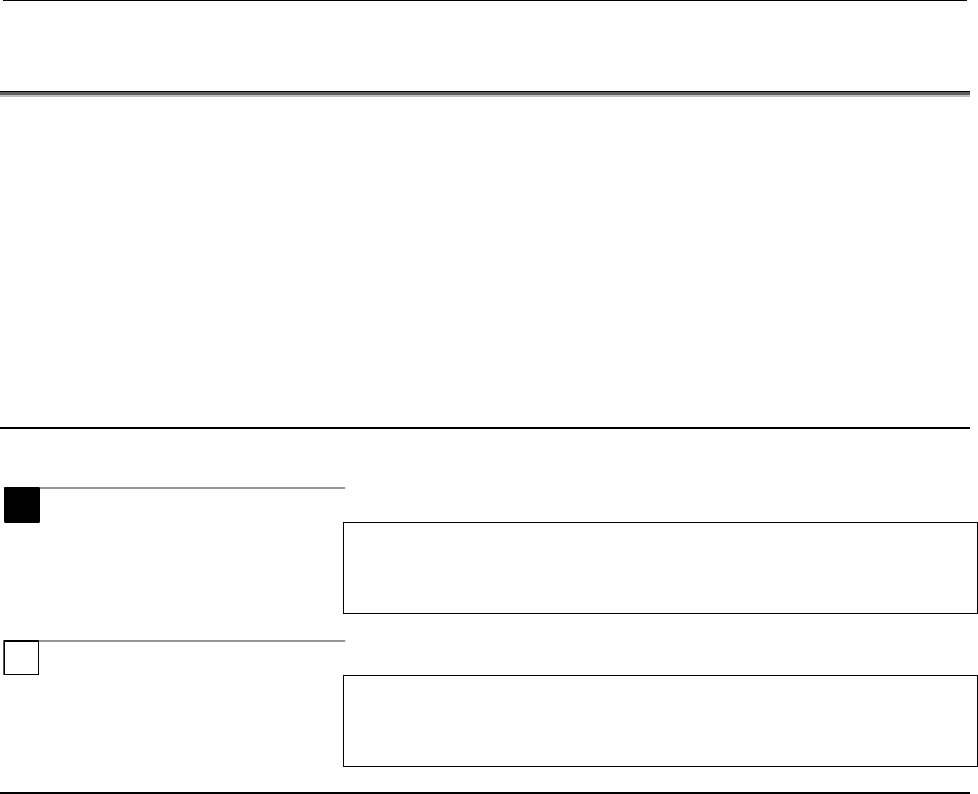This screenshot has width=978, height=794.
Task: Click inside the lower empty text box
Action: pyautogui.click(x=659, y=721)
